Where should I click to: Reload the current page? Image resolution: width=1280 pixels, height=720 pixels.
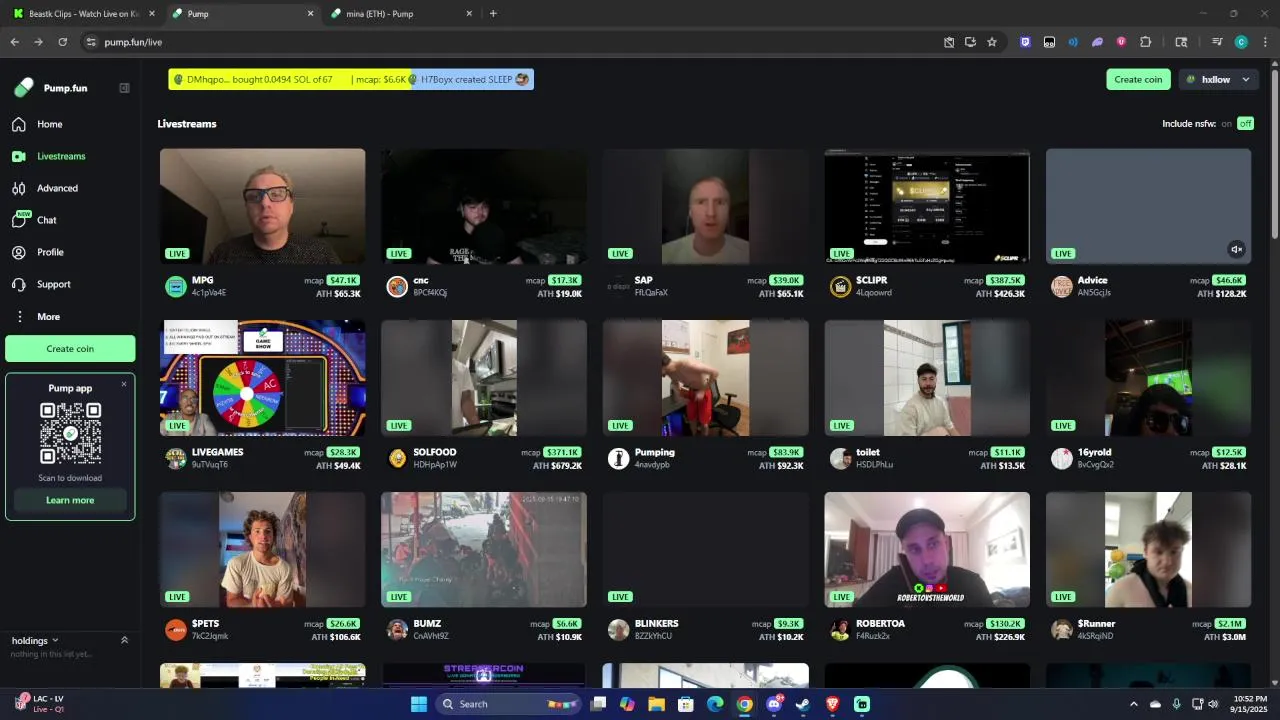tap(62, 42)
